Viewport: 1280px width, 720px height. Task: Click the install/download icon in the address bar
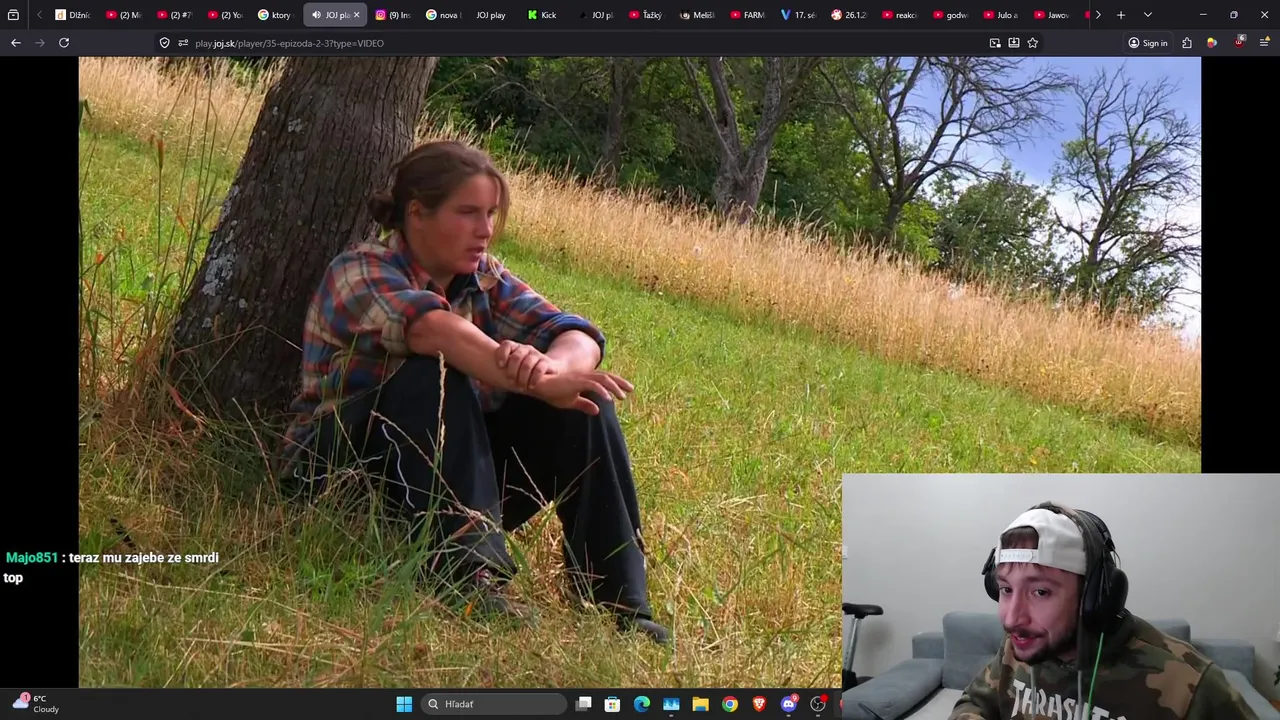point(1014,43)
